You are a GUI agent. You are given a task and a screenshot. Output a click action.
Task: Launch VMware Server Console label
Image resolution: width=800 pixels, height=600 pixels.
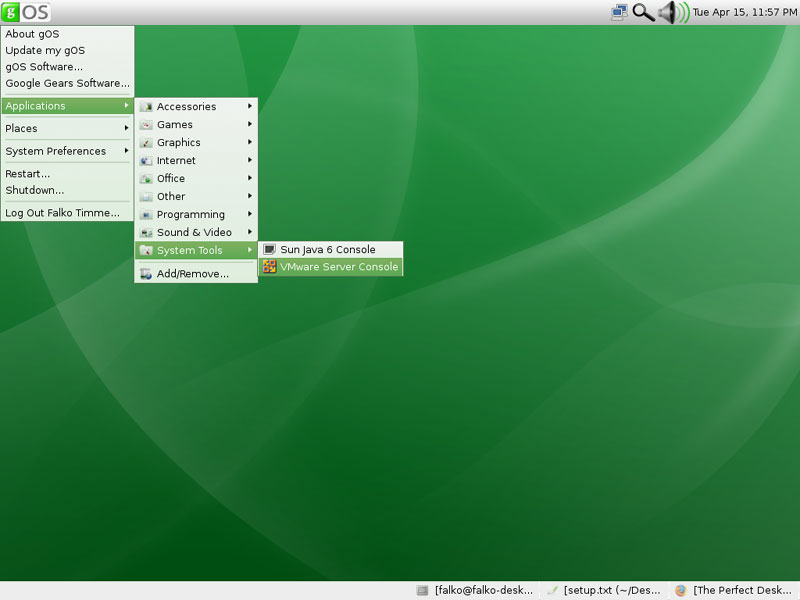[x=339, y=267]
